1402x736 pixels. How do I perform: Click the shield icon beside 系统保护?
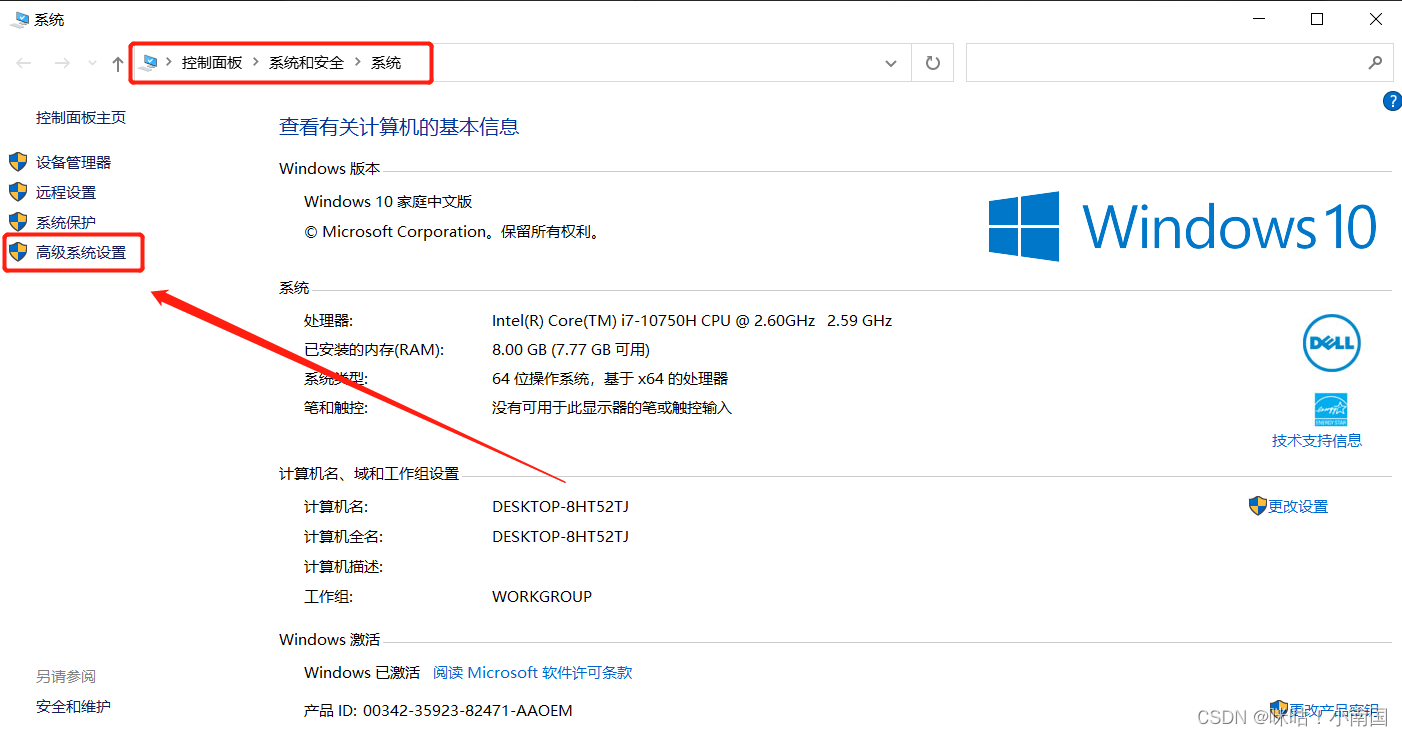click(18, 221)
